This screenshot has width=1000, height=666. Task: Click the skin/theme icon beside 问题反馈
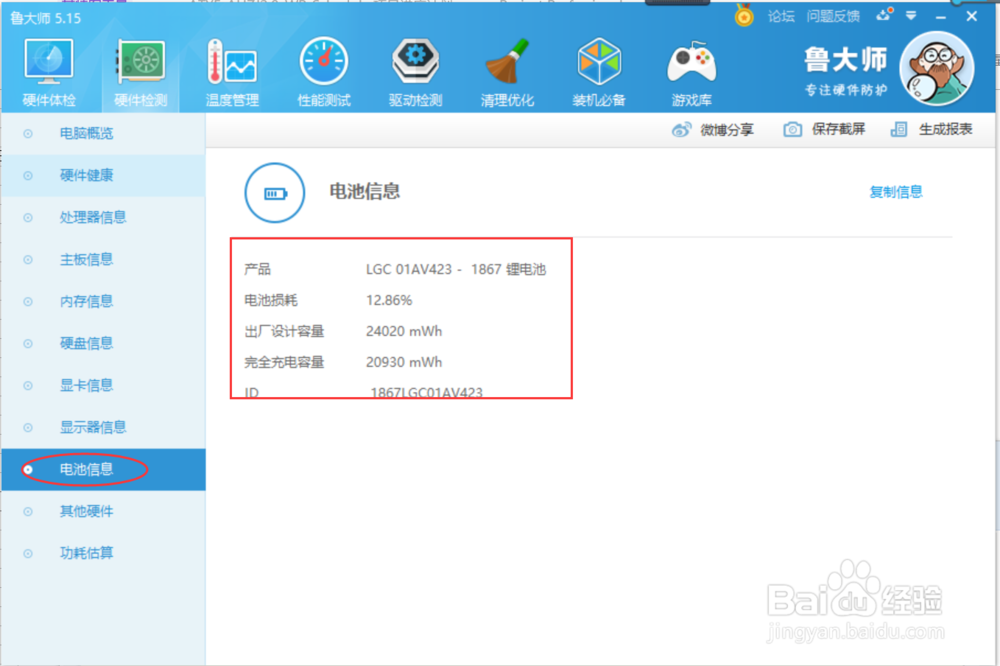[884, 15]
